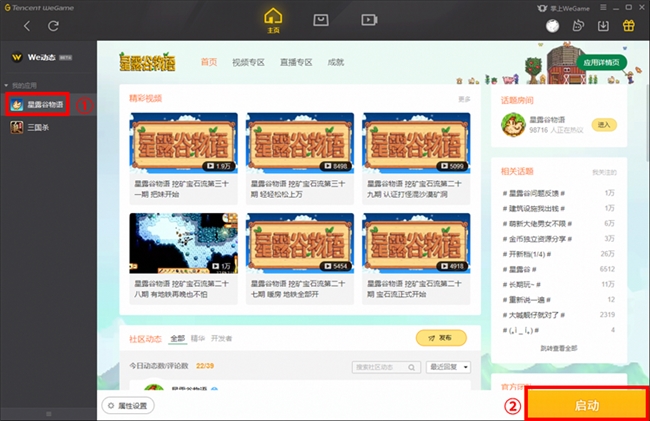
Task: Open 属性设置 properties settings
Action: (x=128, y=406)
